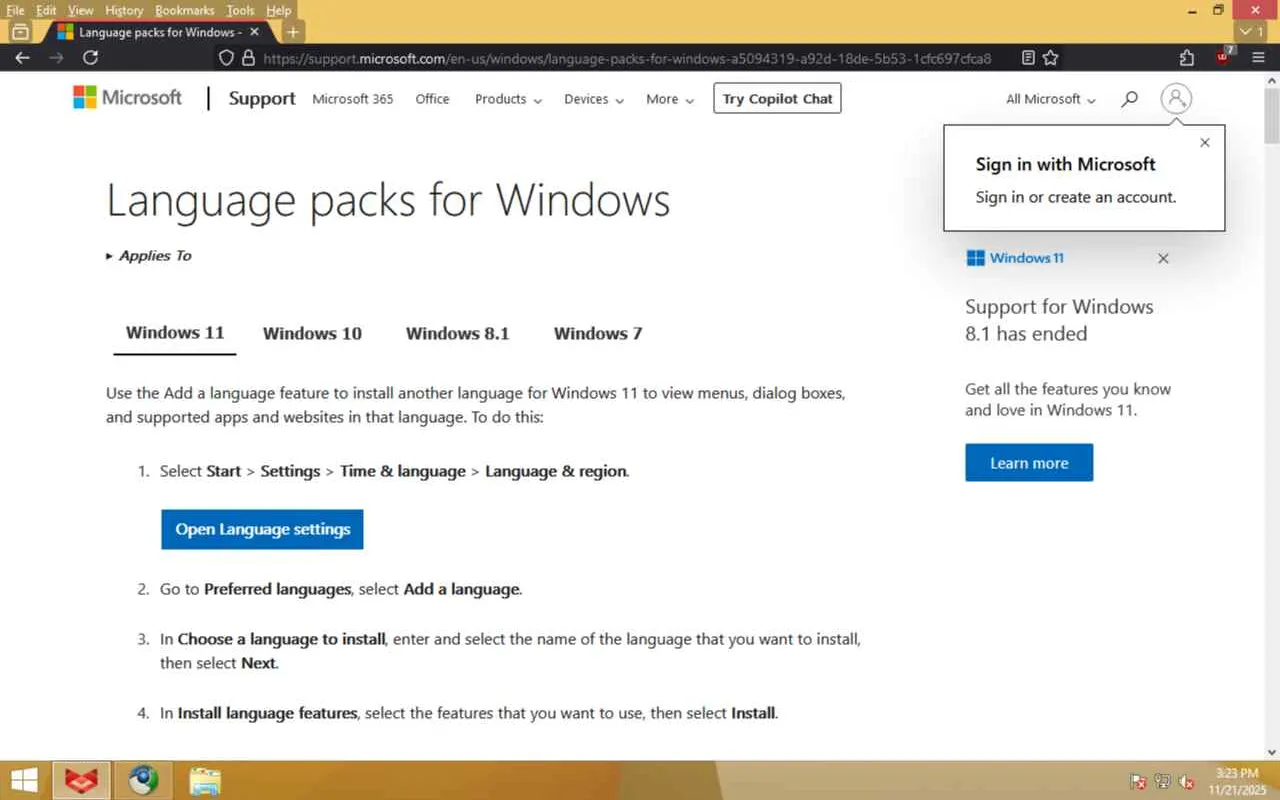Switch to the Windows 11 tab
1280x800 pixels.
tap(175, 333)
